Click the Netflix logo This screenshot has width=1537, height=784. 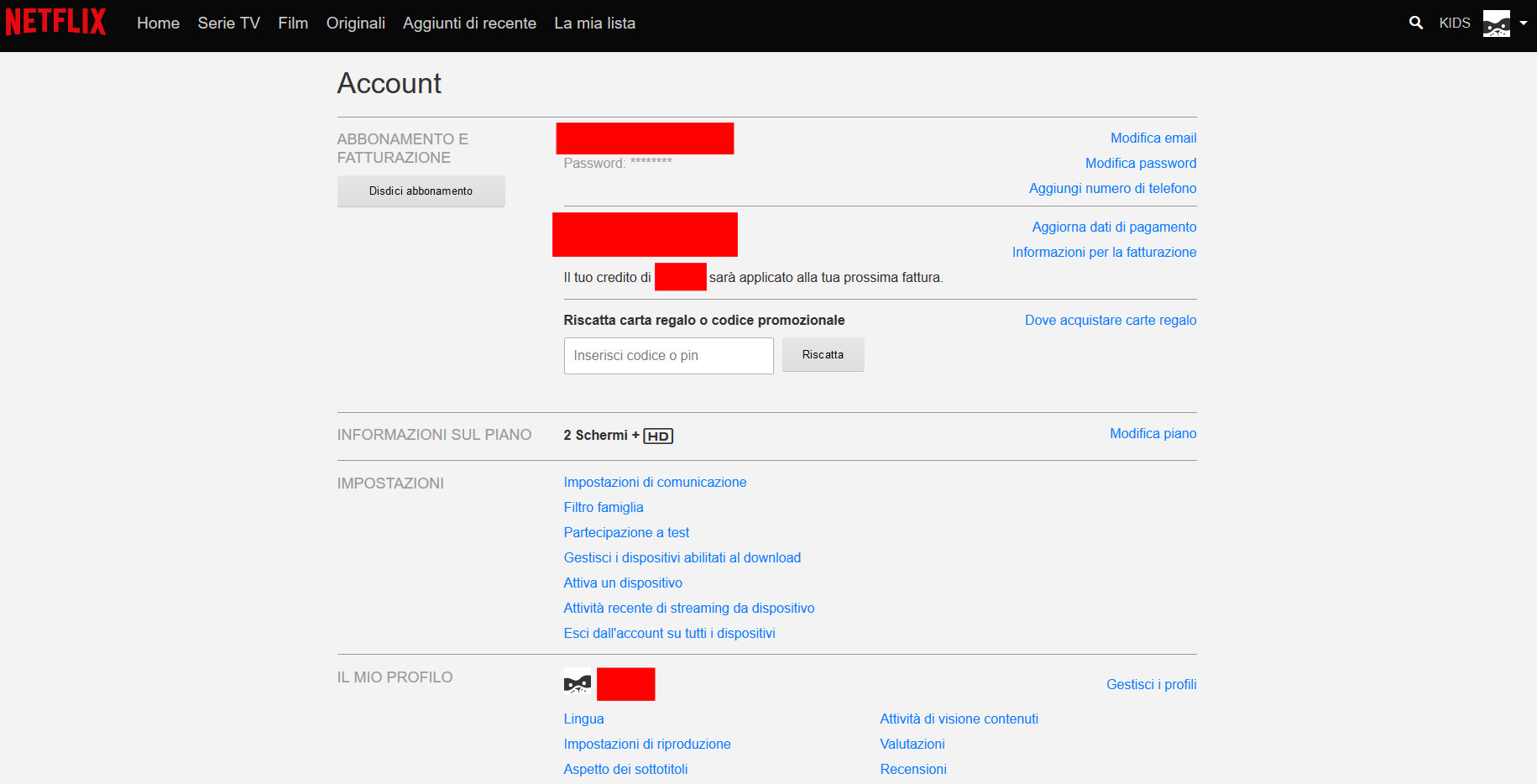click(55, 22)
